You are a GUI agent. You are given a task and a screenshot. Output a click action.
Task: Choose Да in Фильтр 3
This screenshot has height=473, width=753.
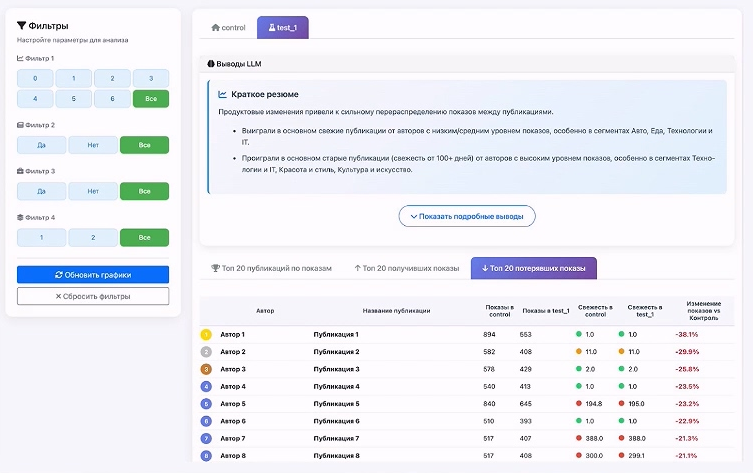(42, 191)
